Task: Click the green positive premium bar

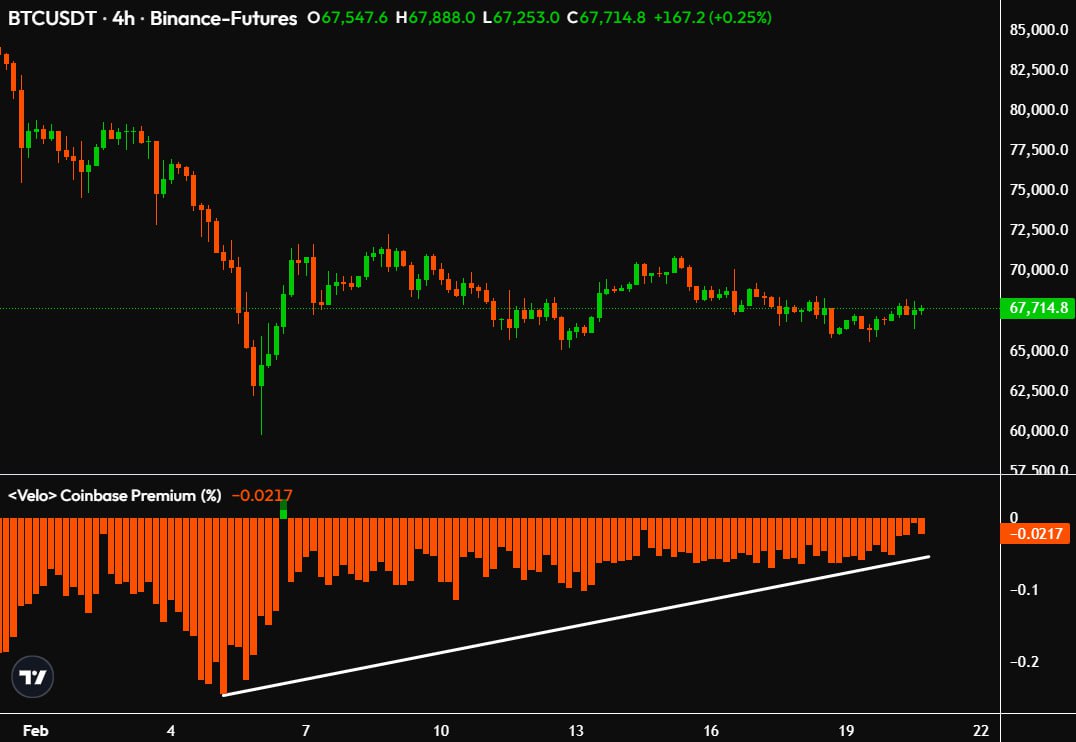Action: point(283,509)
